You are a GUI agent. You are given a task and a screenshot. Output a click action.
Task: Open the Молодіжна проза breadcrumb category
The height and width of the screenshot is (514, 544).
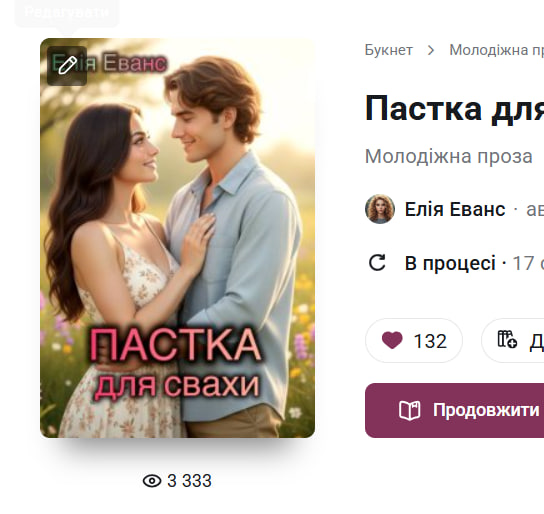(496, 50)
